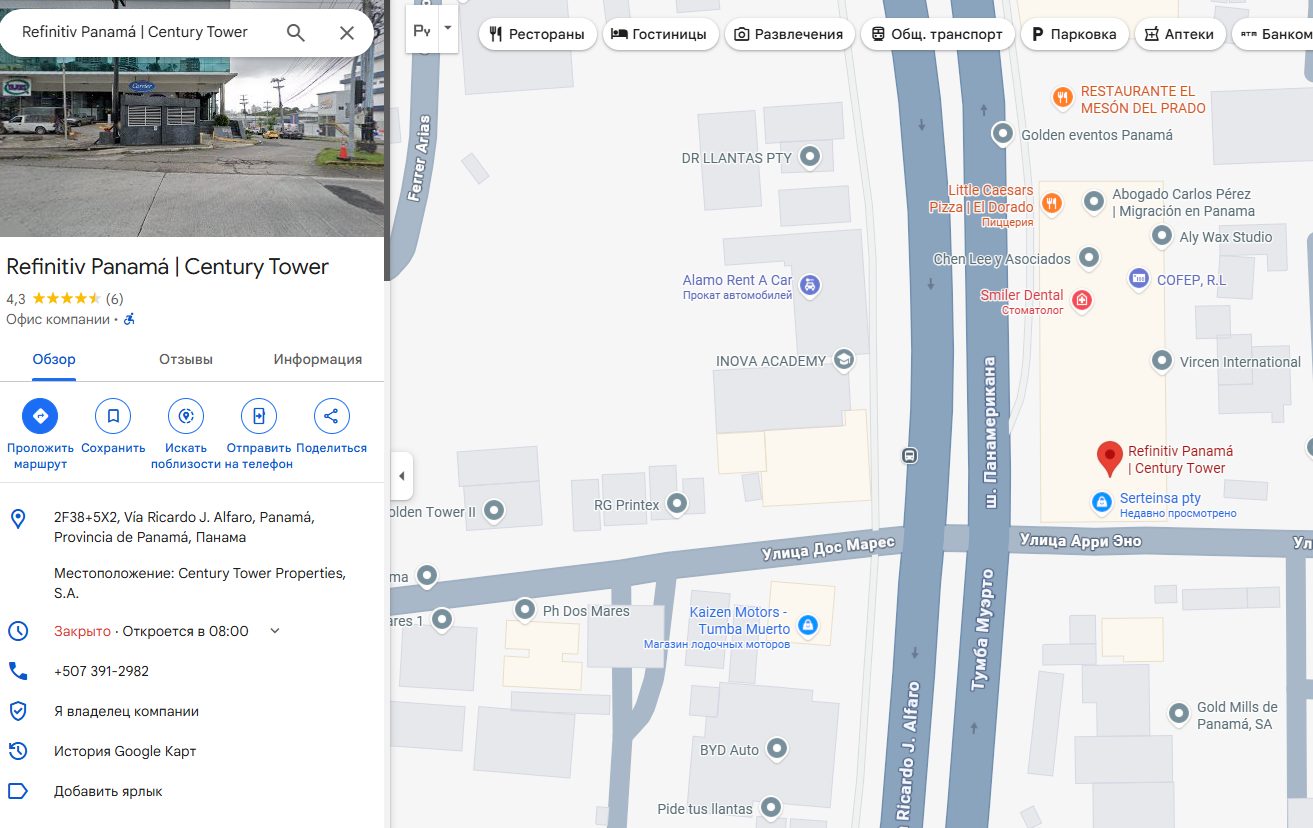
Task: Click the DR LLANTAS PTY marker
Action: point(811,156)
